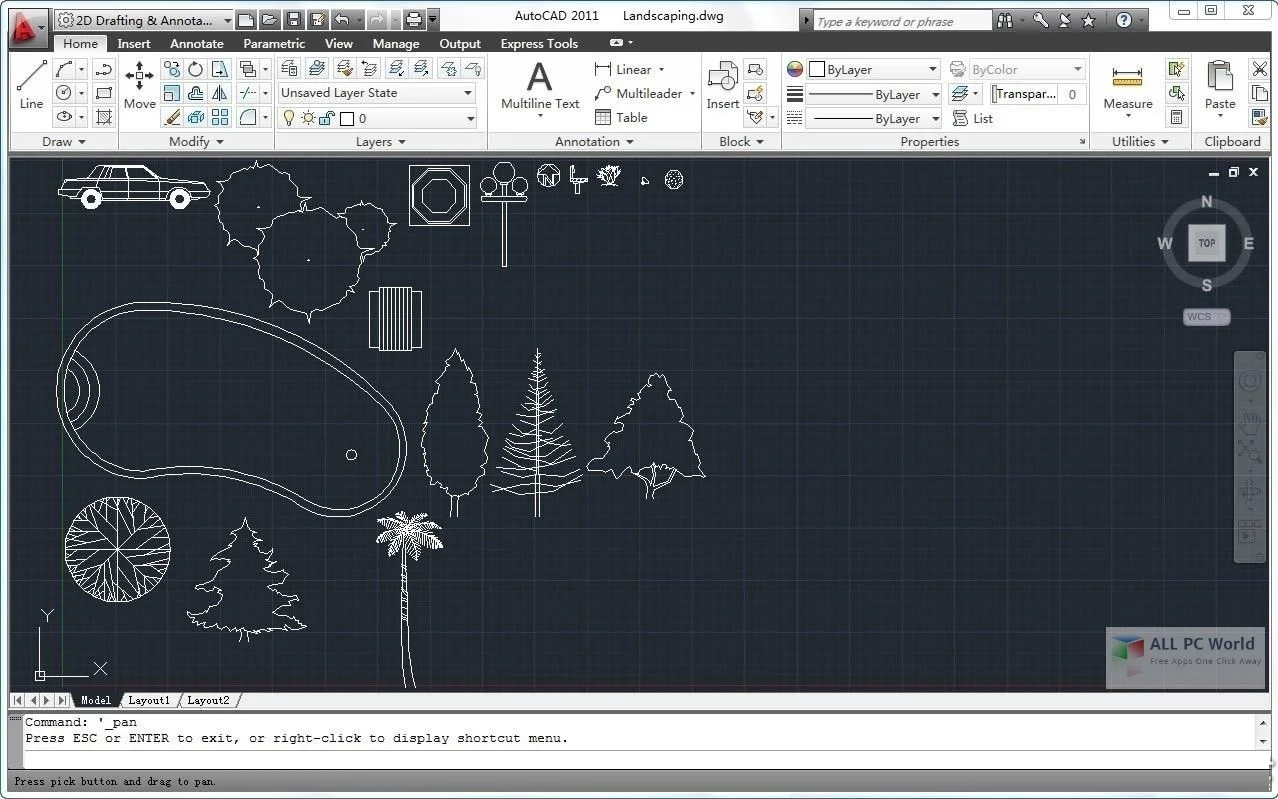This screenshot has height=799, width=1278.
Task: Select the Rectangle tool
Action: tap(103, 93)
